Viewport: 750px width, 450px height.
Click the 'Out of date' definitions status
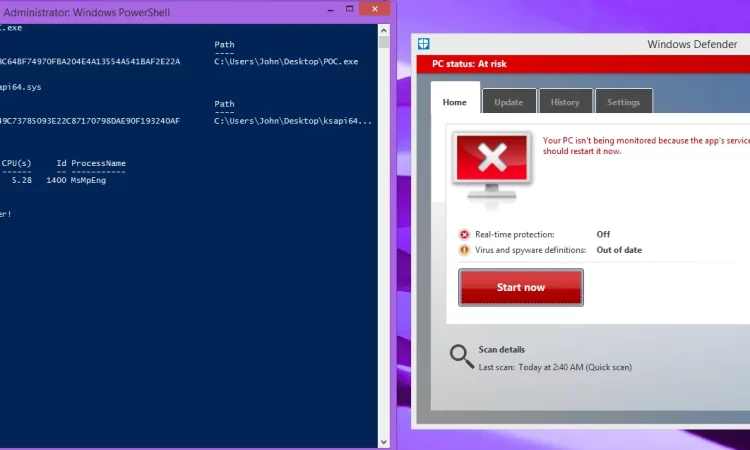[x=619, y=250]
